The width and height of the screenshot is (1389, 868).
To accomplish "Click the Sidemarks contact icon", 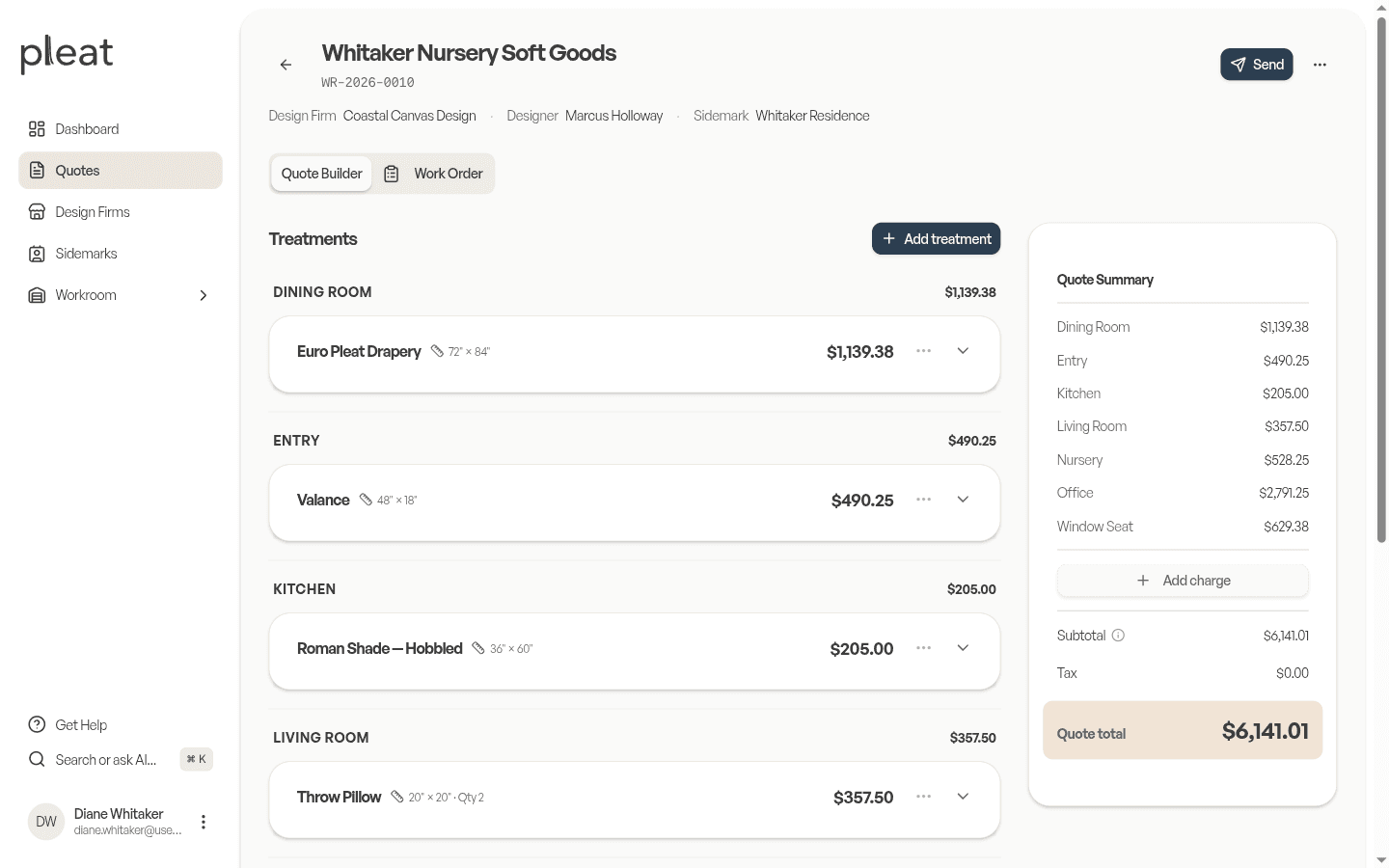I will coord(37,254).
